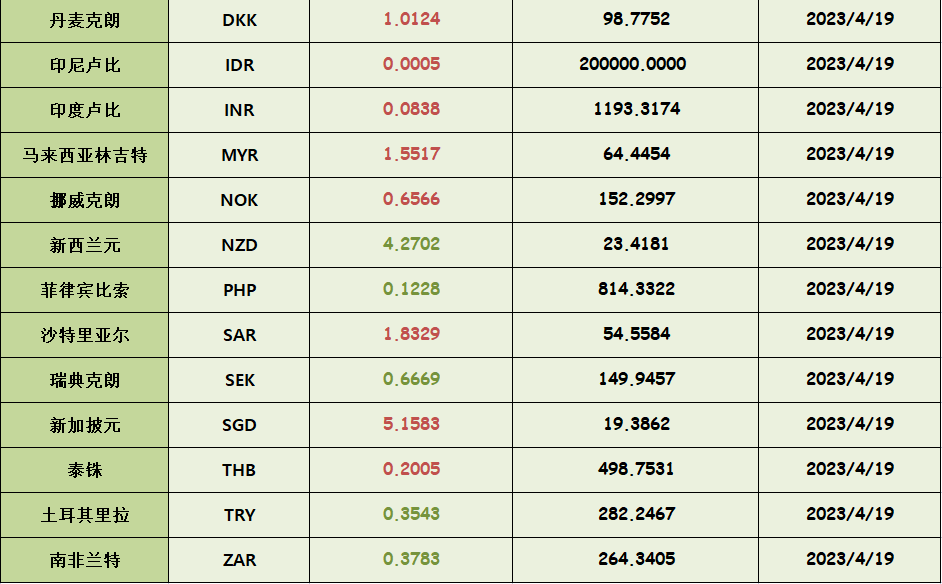942x584 pixels.
Task: Click the SAR currency code cell
Action: coord(240,335)
